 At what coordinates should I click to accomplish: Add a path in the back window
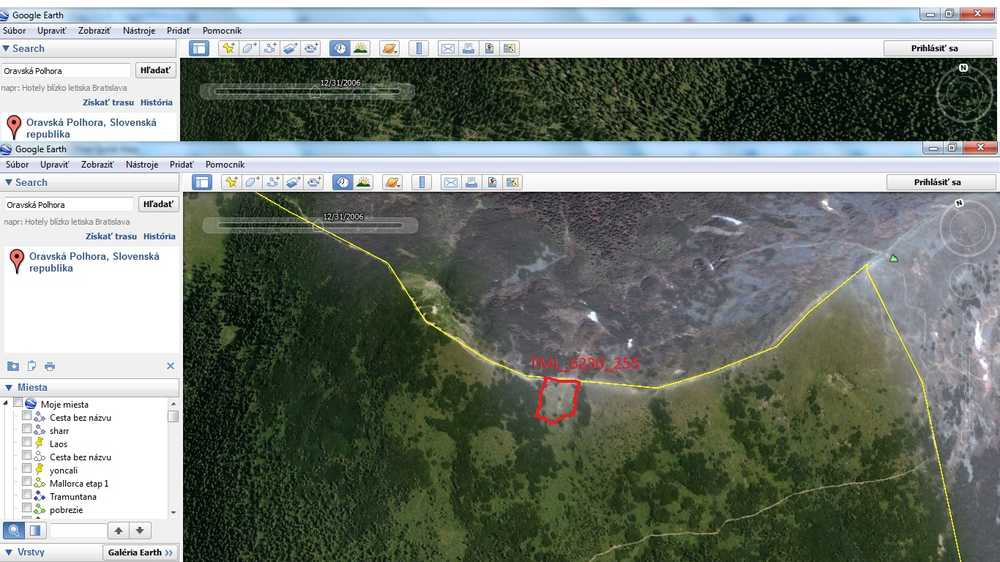[x=269, y=48]
